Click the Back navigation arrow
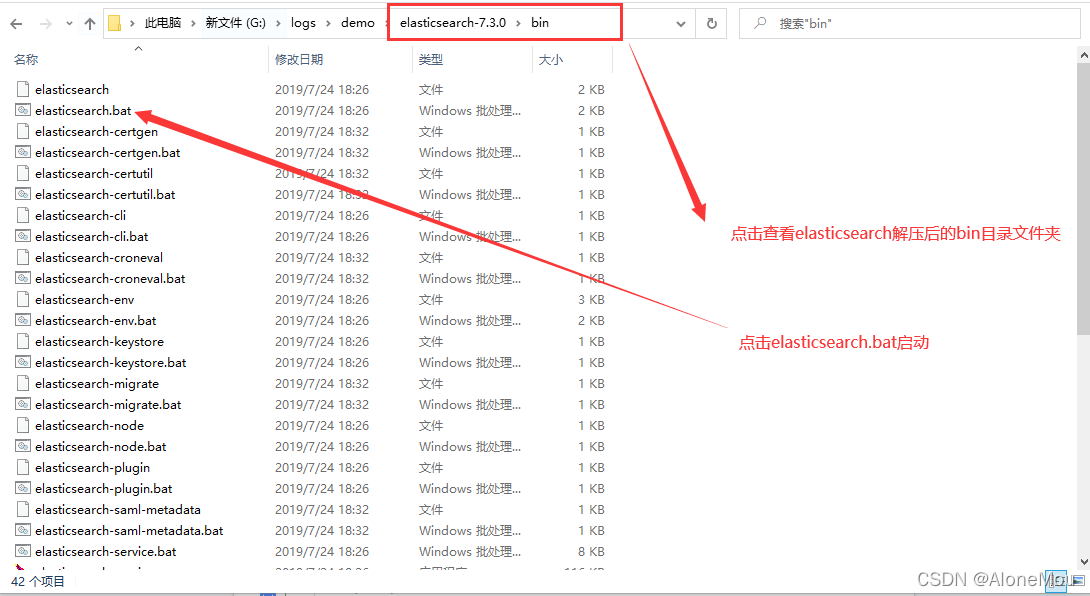 17,24
